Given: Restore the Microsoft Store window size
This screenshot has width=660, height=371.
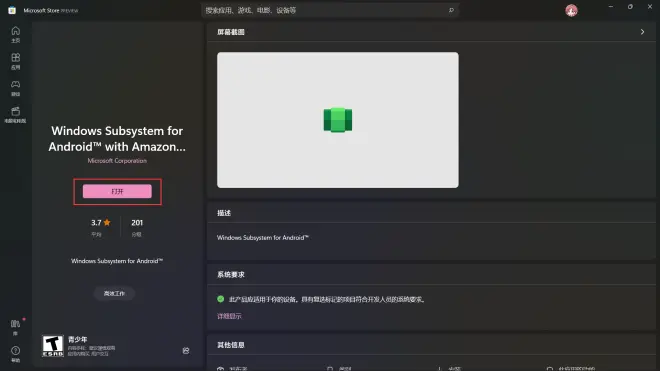Looking at the screenshot, I should [x=630, y=7].
